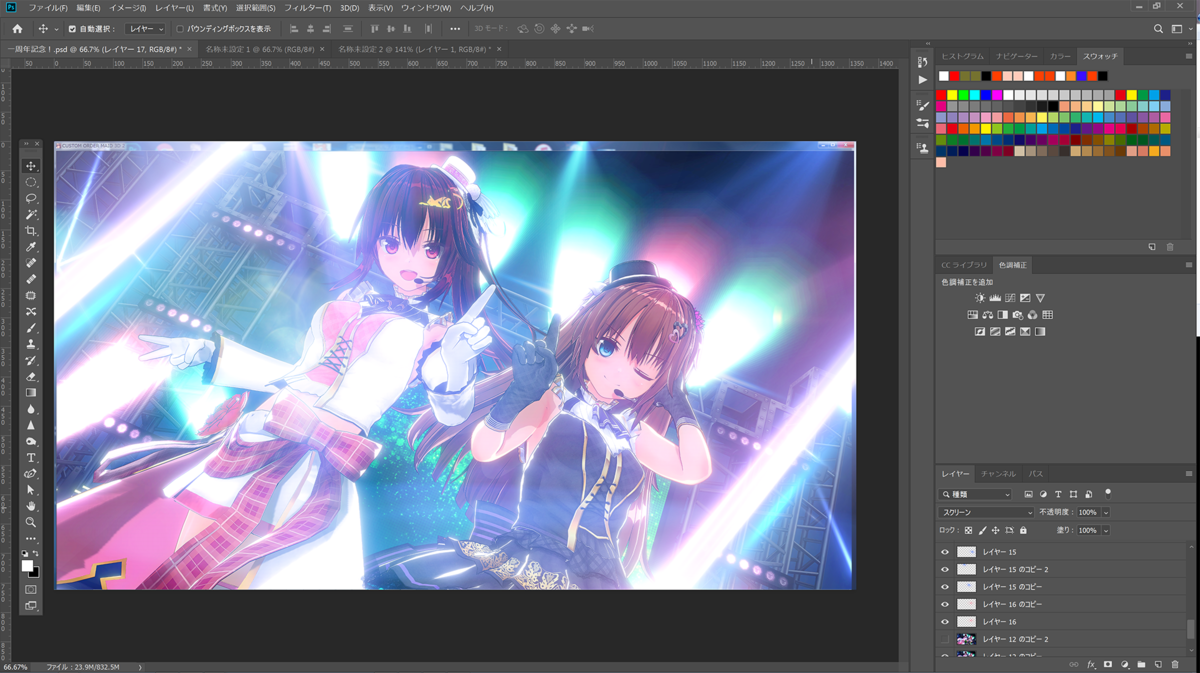The image size is (1200, 673).
Task: Hide レイヤー 15 のコピー eye icon
Action: coord(945,587)
